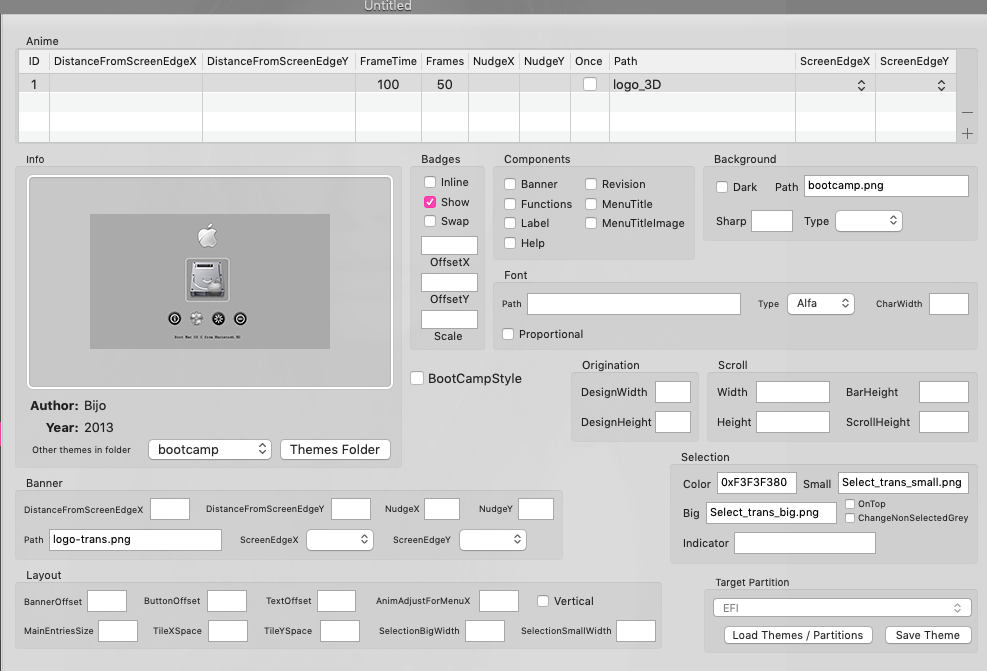
Task: Click the ScrollHeight input field
Action: pyautogui.click(x=944, y=422)
